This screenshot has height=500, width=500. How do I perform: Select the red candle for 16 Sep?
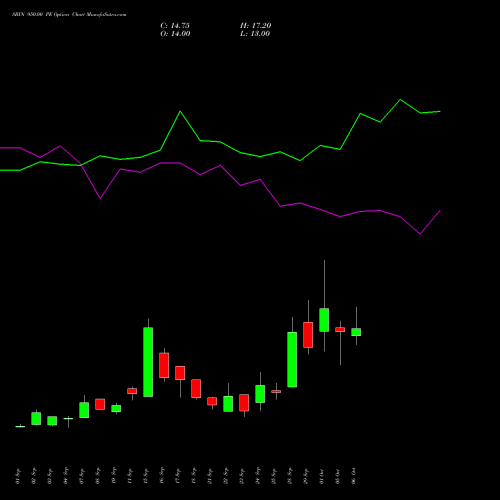pyautogui.click(x=164, y=365)
